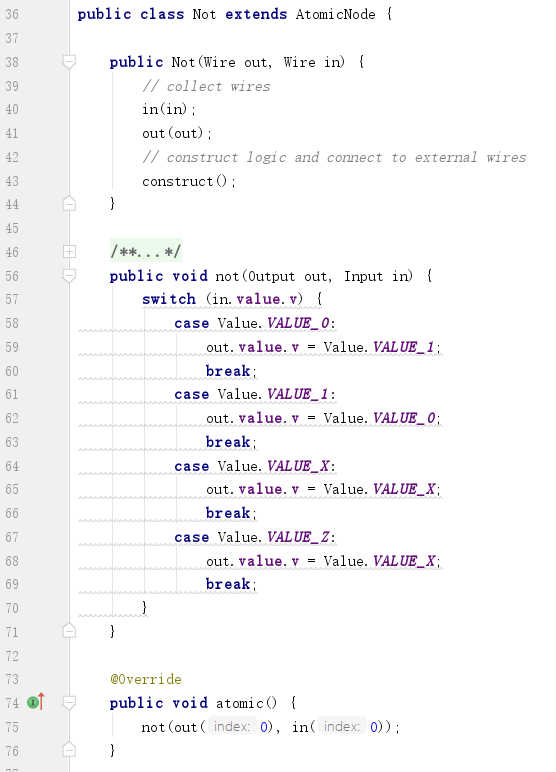This screenshot has width=556, height=772.
Task: Click the index hint inside in() on line 75
Action: (x=342, y=726)
